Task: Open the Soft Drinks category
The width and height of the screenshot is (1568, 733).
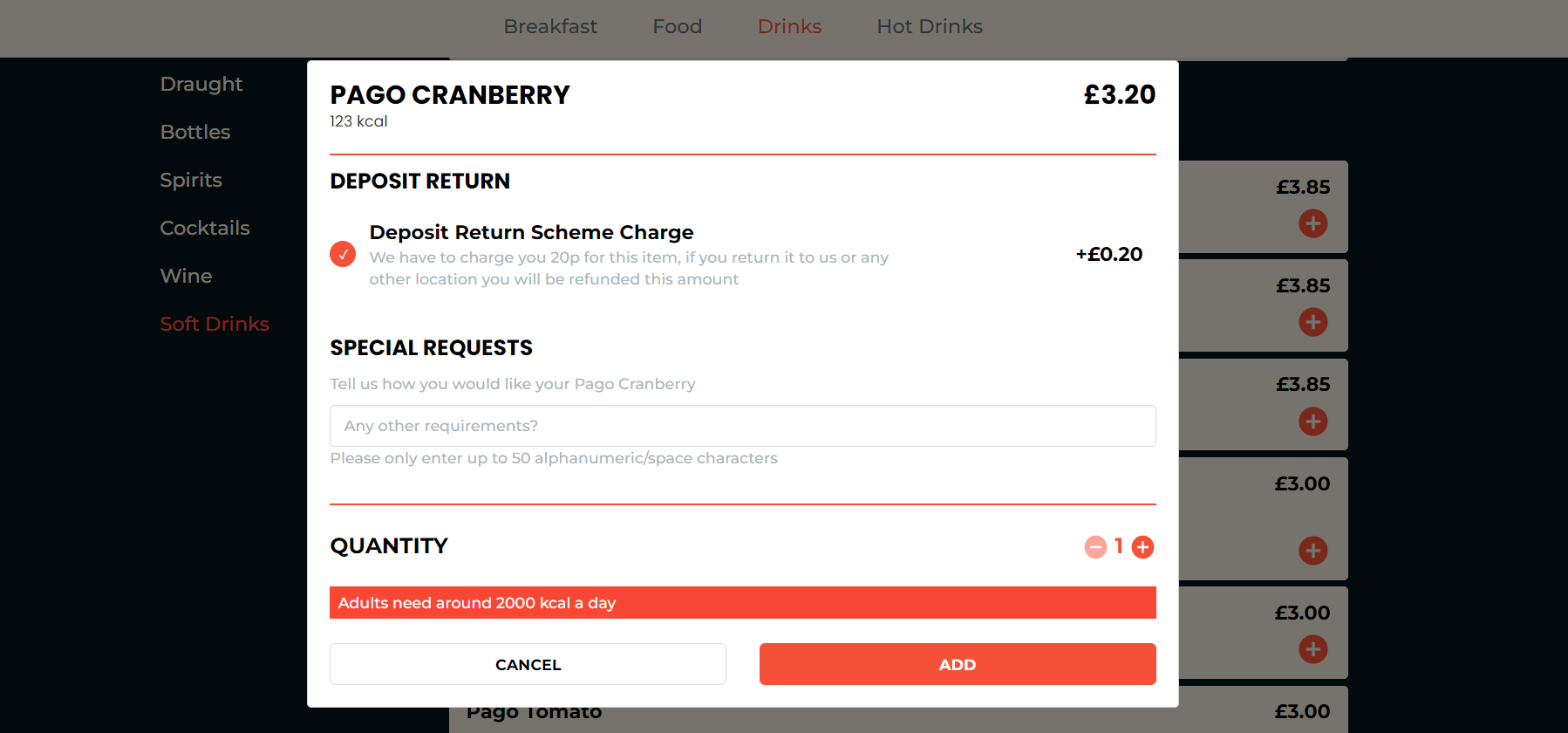Action: coord(215,324)
